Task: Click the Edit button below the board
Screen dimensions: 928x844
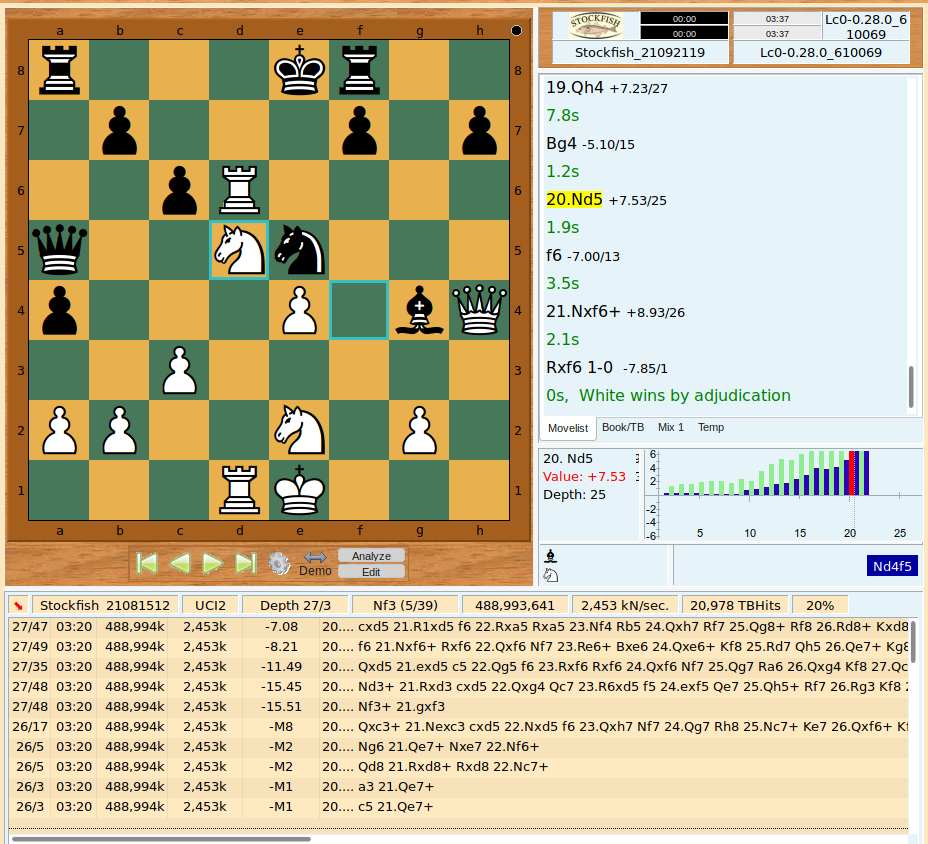Action: pos(372,572)
